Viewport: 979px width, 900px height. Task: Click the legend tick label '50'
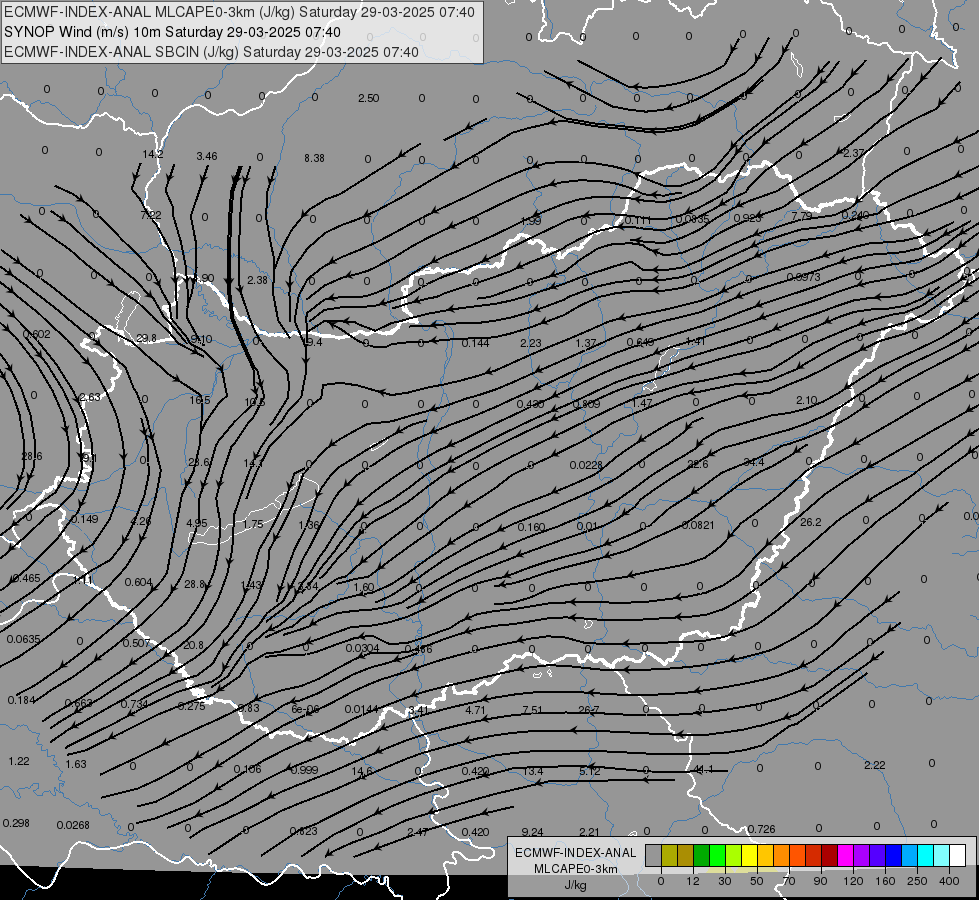pos(757,881)
